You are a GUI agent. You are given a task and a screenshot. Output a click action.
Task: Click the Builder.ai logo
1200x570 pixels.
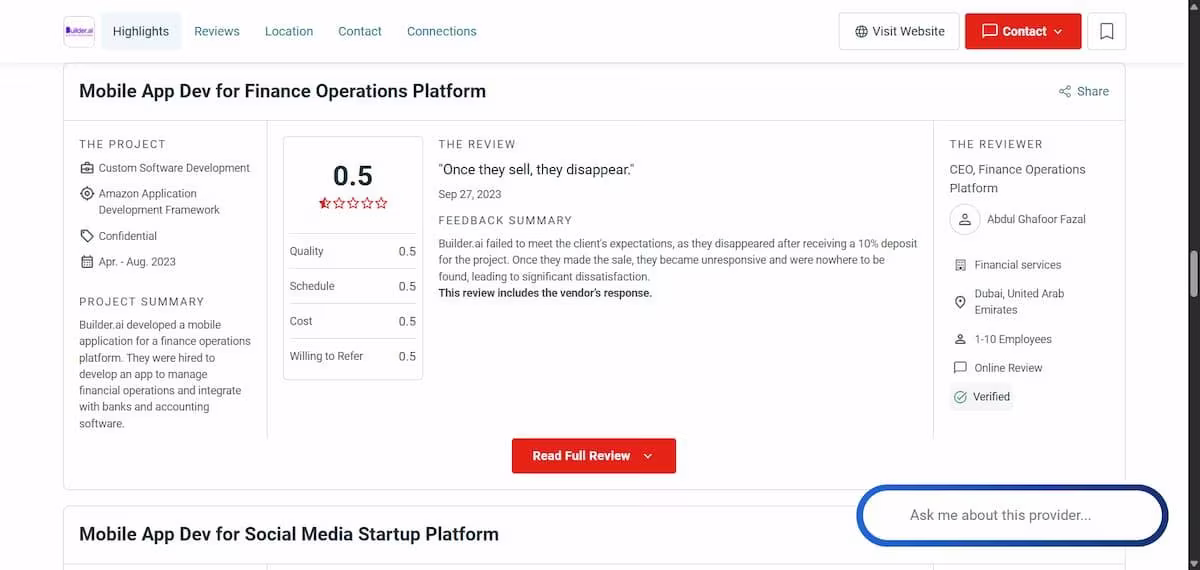[x=79, y=31]
